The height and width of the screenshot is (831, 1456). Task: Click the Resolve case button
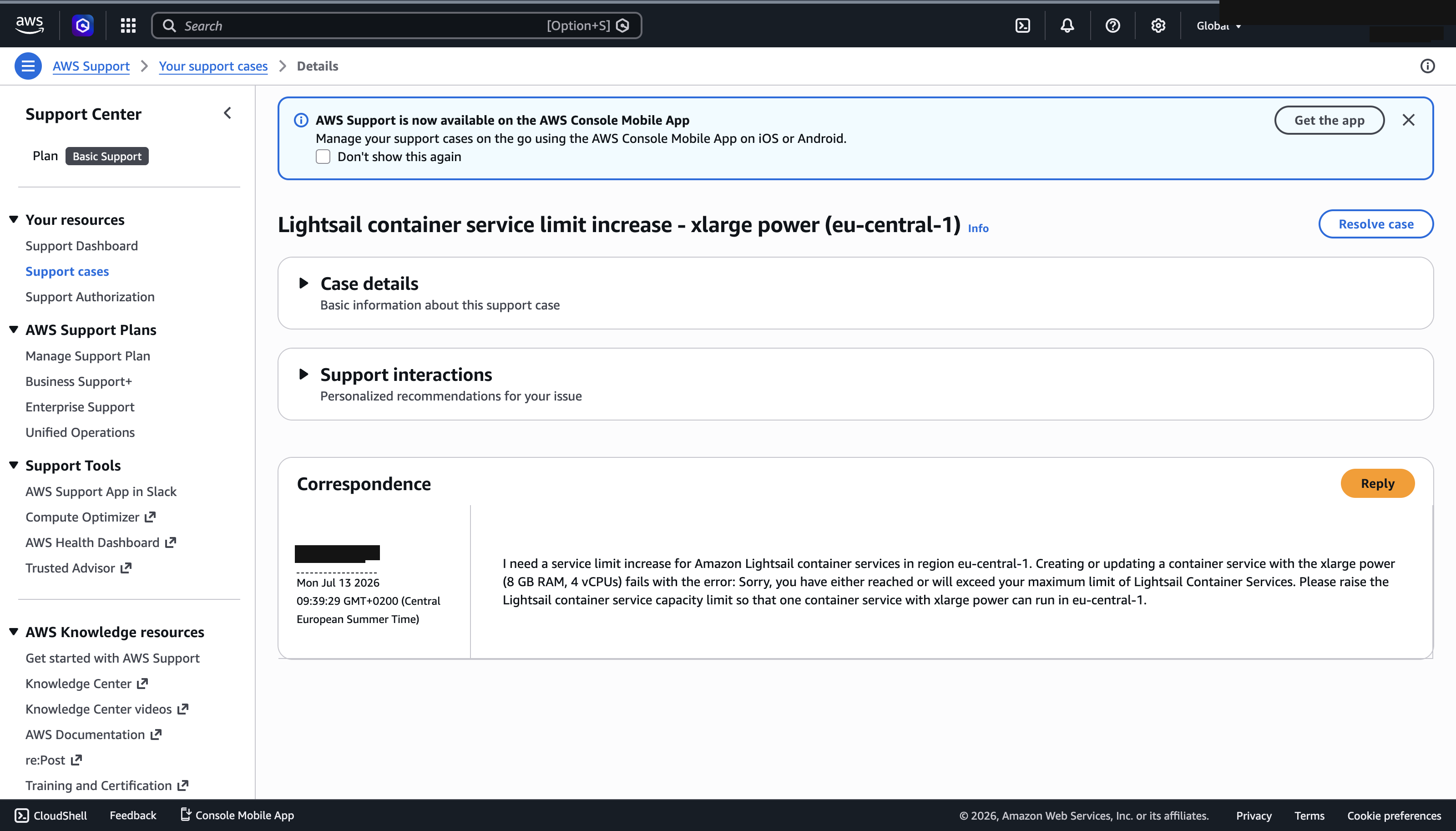pos(1375,224)
